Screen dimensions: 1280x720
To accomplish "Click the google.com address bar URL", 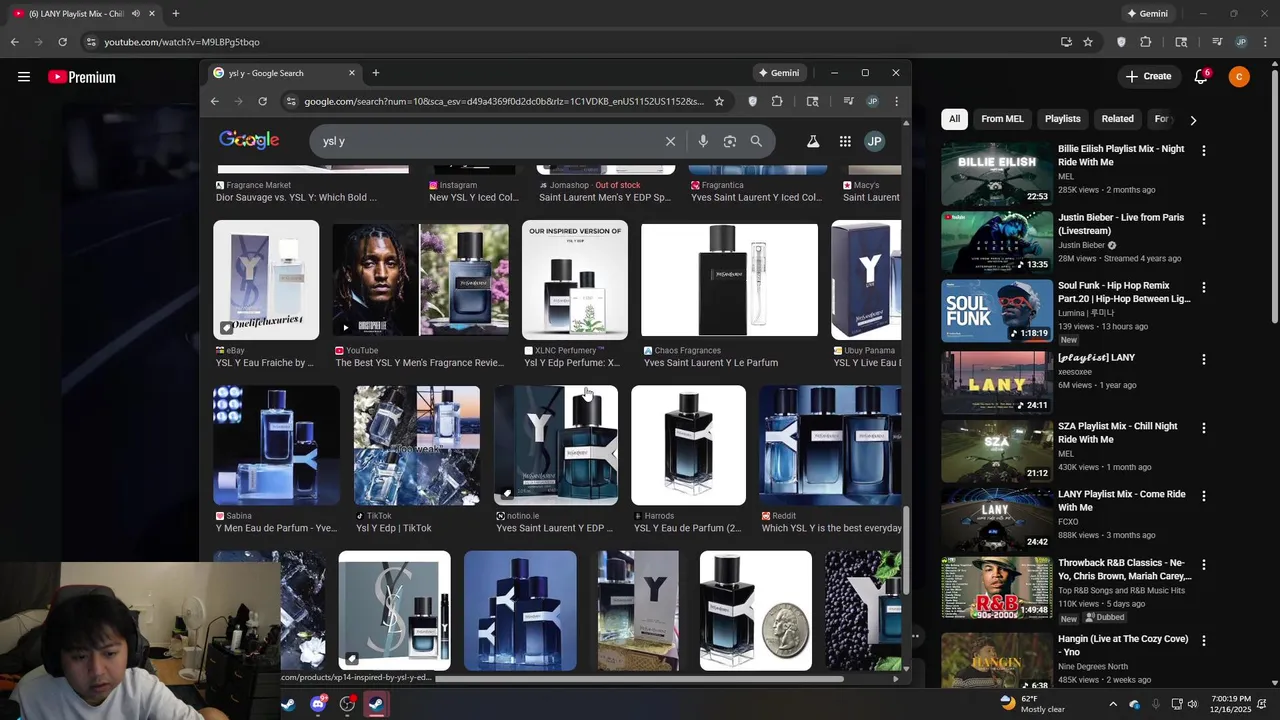I will pos(504,101).
